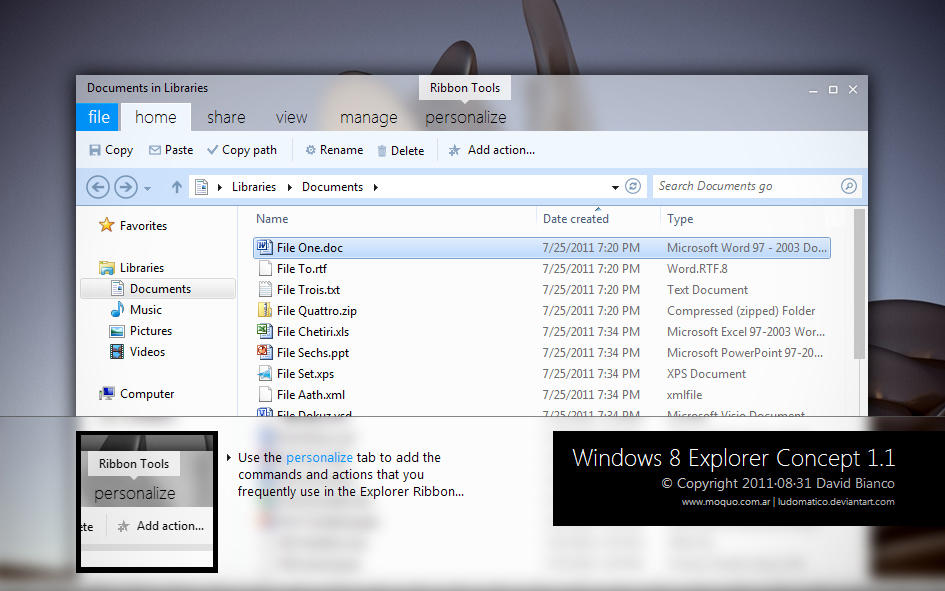Select the Computer icon in the sidebar
The width and height of the screenshot is (945, 591).
tap(107, 394)
